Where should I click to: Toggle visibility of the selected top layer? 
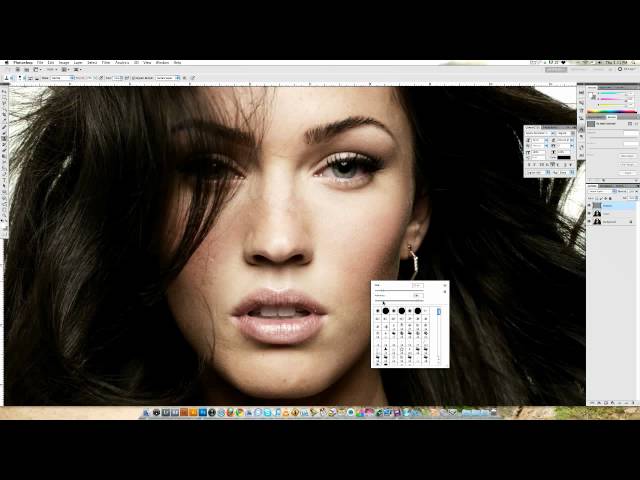click(x=589, y=205)
